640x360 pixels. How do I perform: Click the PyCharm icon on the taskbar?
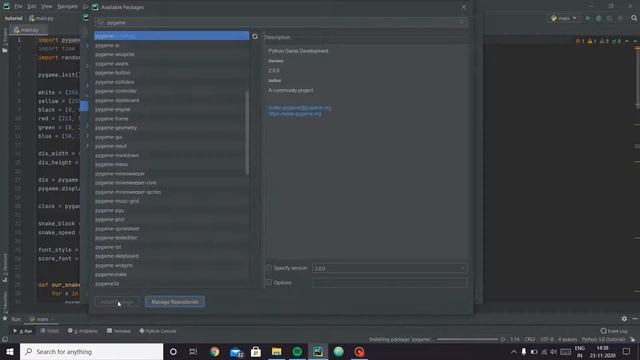pos(318,351)
